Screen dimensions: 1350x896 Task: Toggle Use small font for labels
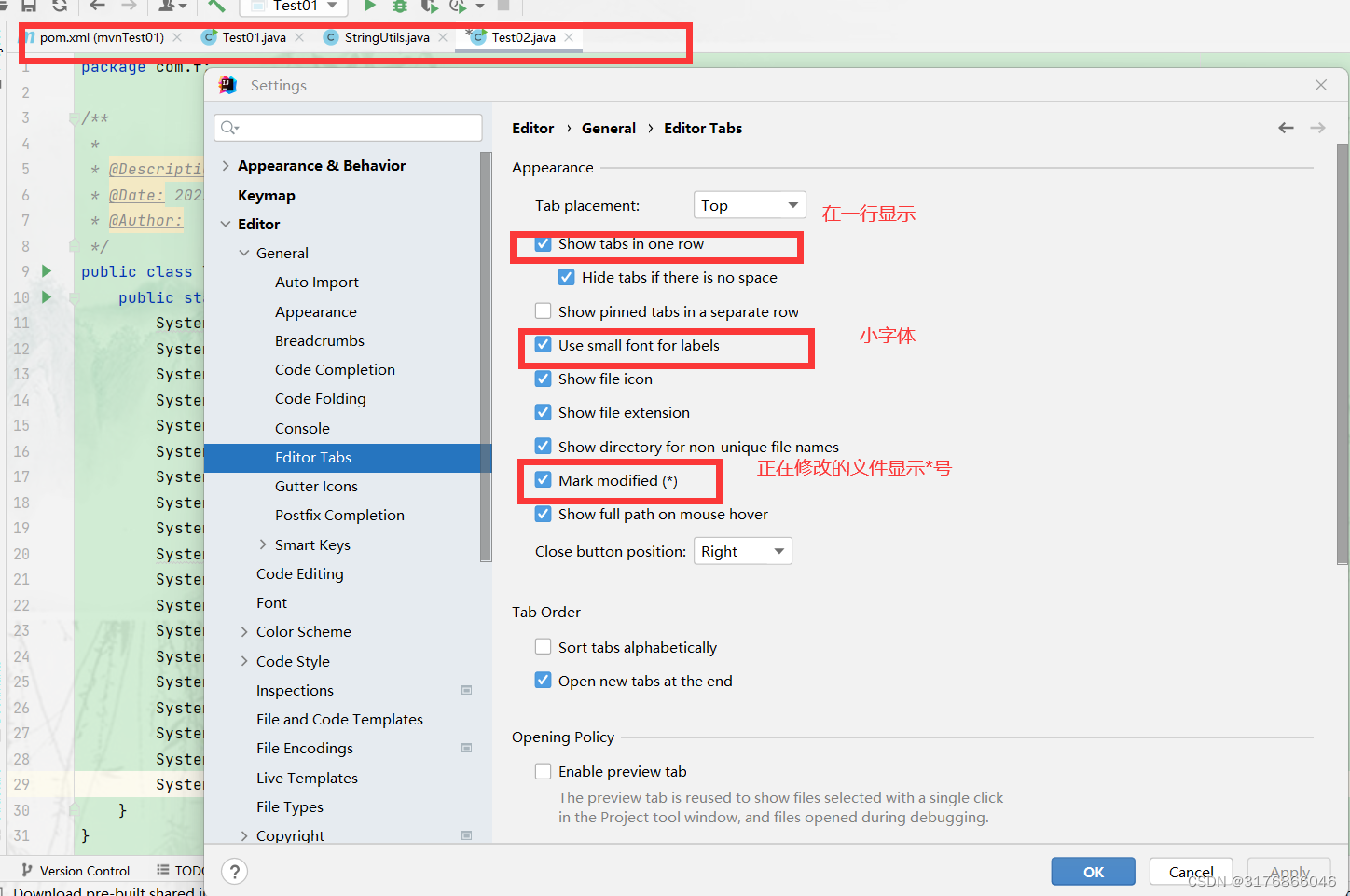tap(543, 345)
